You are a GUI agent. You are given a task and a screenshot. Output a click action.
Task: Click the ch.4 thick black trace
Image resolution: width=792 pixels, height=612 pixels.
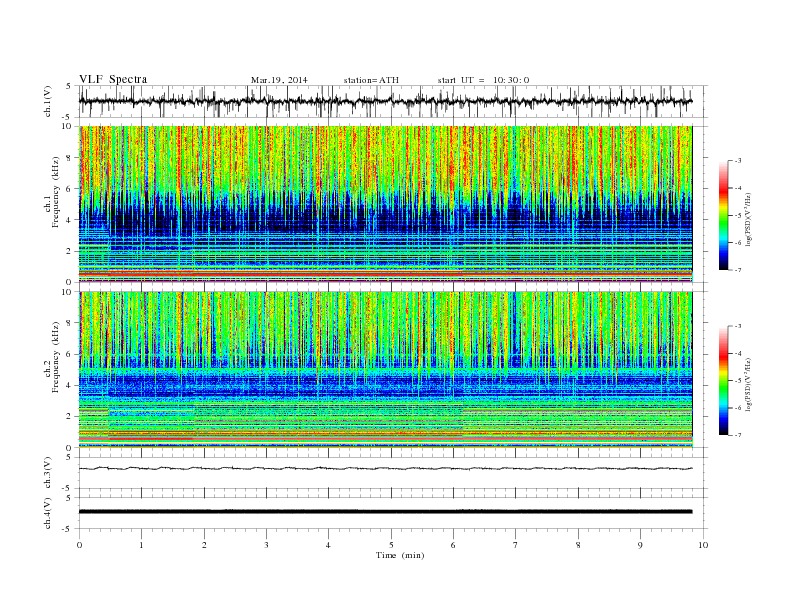(385, 512)
